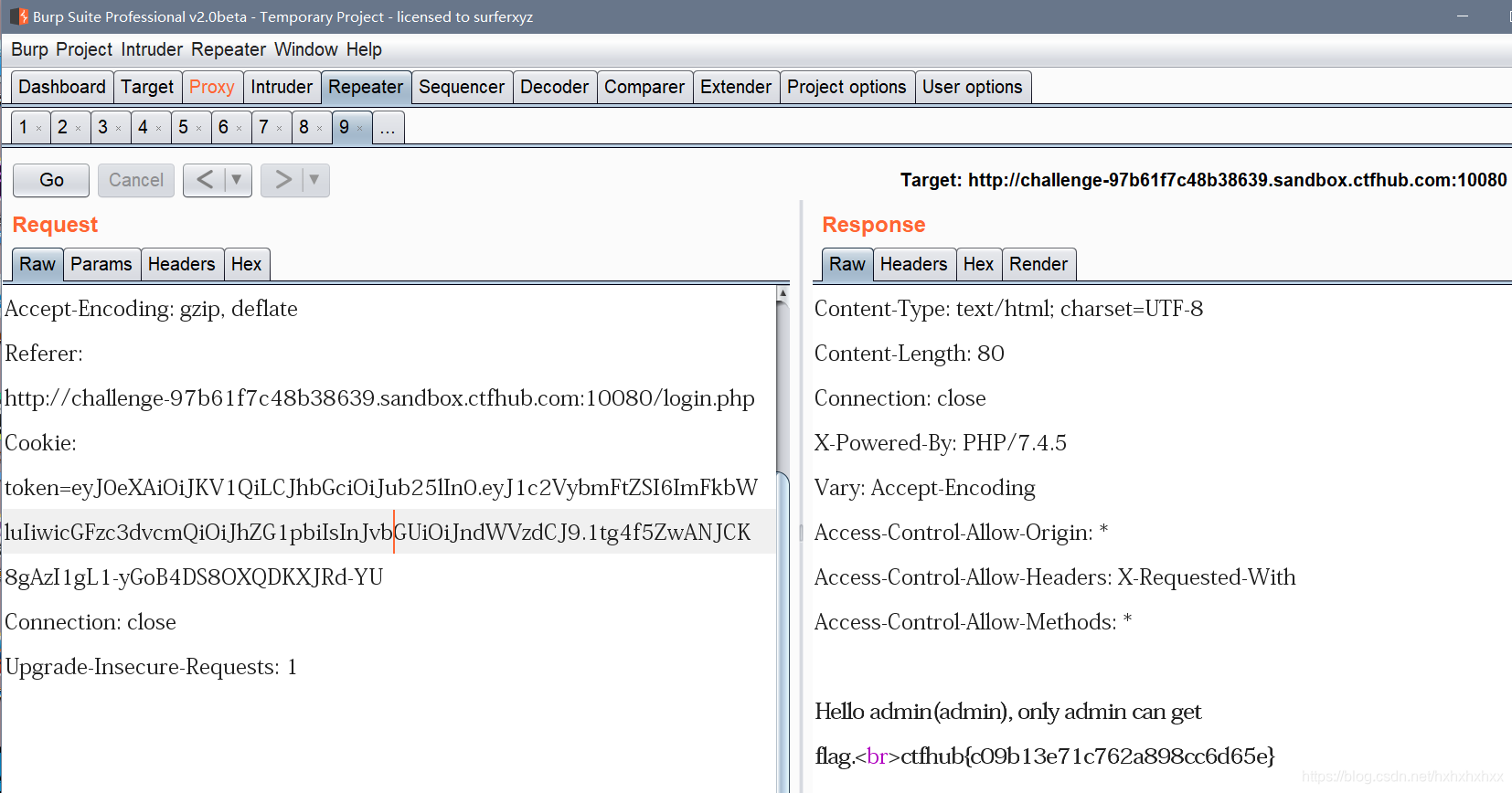Open the Repeater menu
The width and height of the screenshot is (1512, 793).
(229, 49)
